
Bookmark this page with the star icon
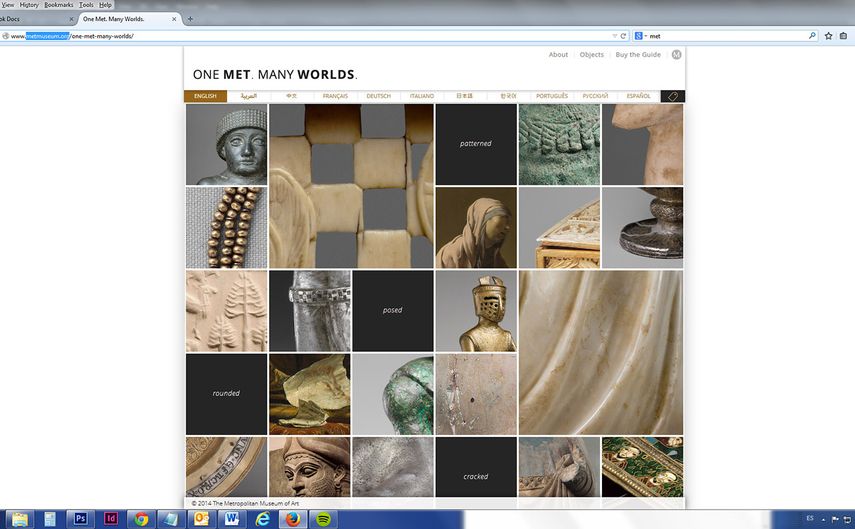click(828, 36)
